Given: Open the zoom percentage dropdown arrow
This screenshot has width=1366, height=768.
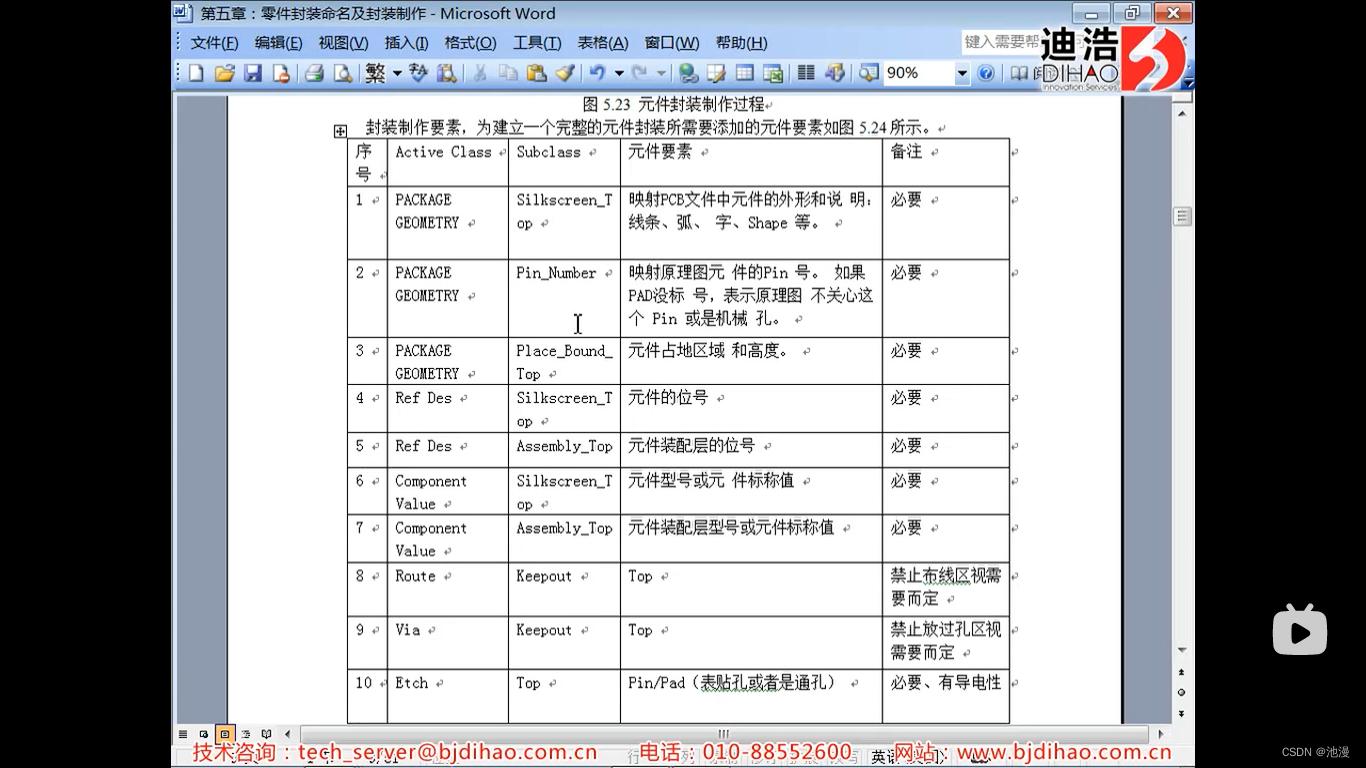Looking at the screenshot, I should click(x=962, y=73).
